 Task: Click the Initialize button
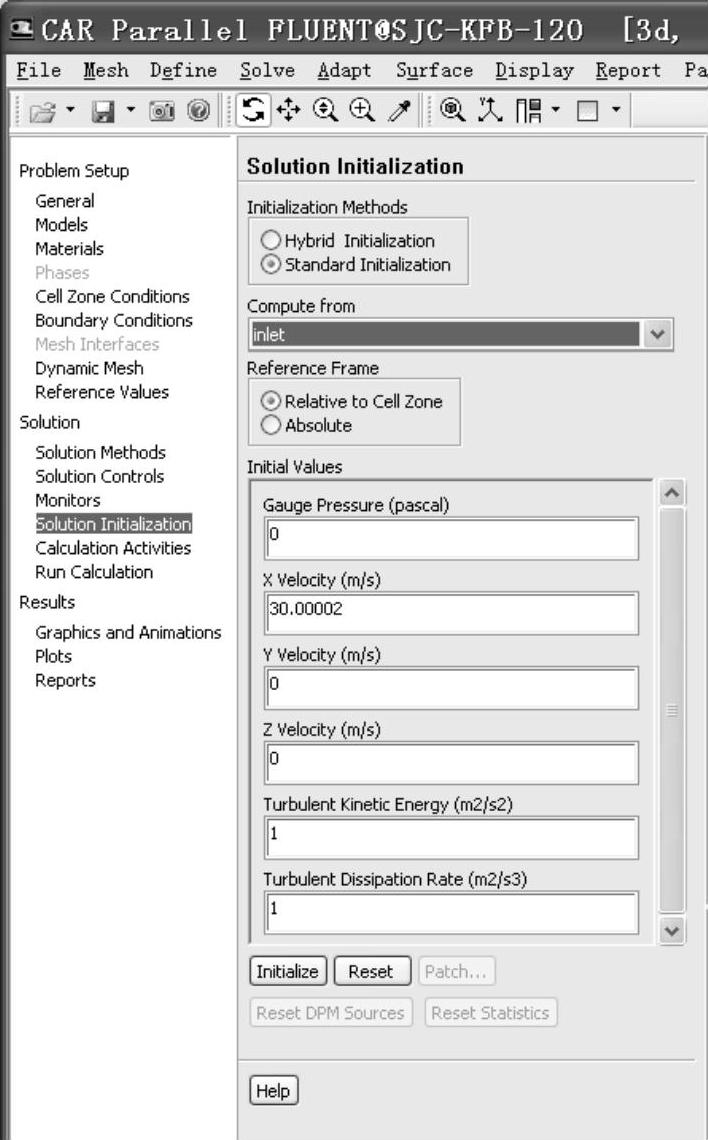pos(286,971)
